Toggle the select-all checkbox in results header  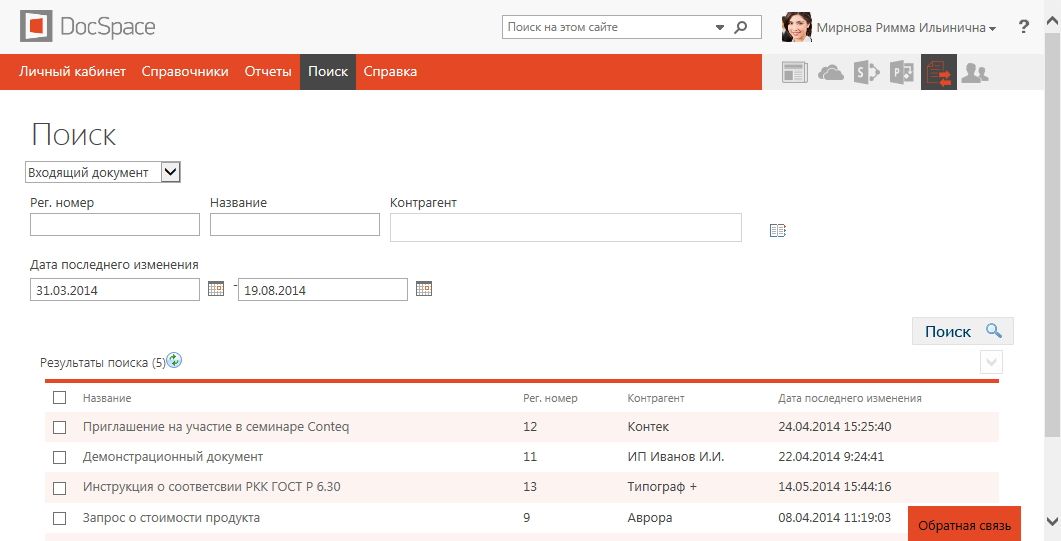(60, 398)
